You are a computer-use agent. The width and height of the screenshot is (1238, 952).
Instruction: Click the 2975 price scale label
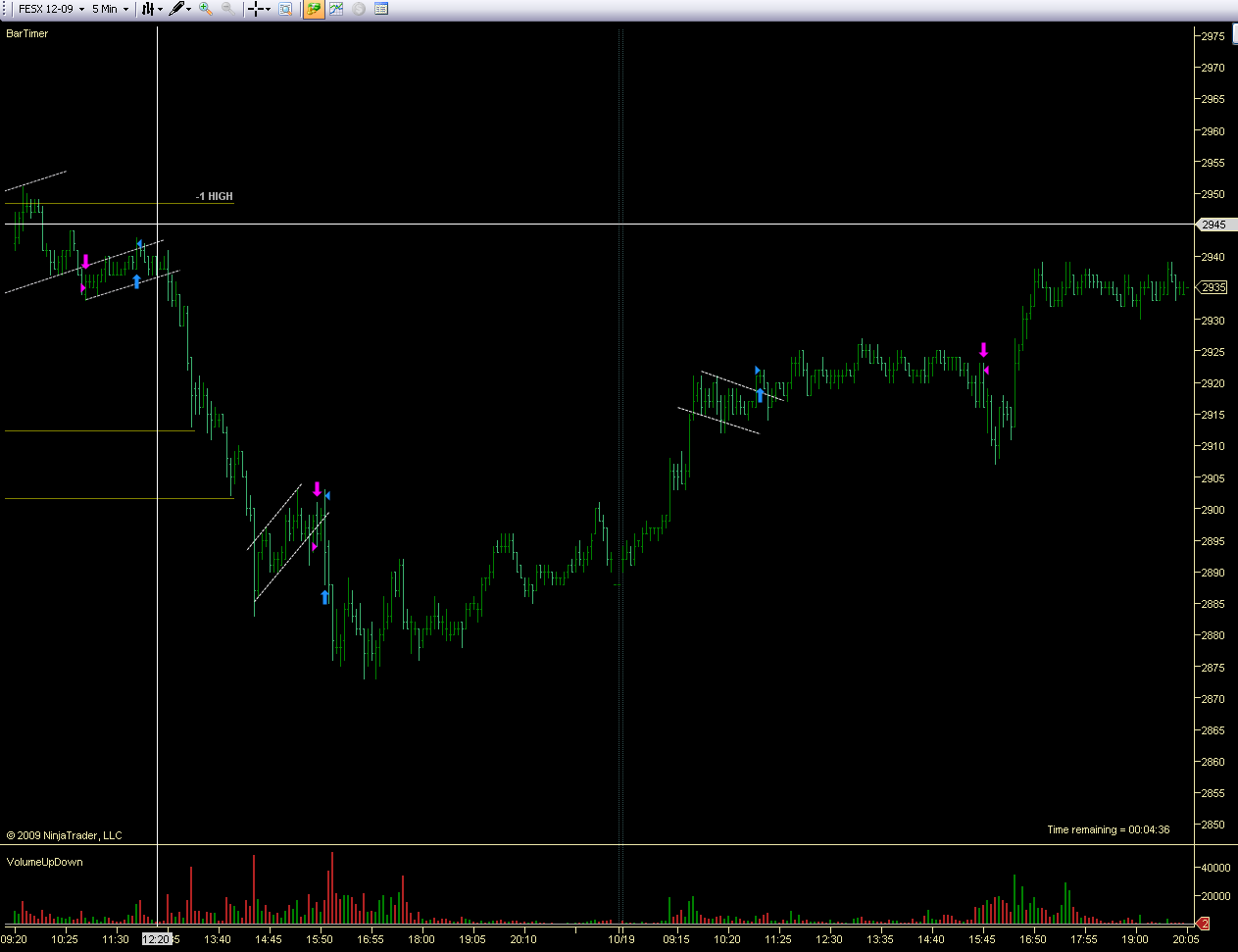tap(1213, 36)
